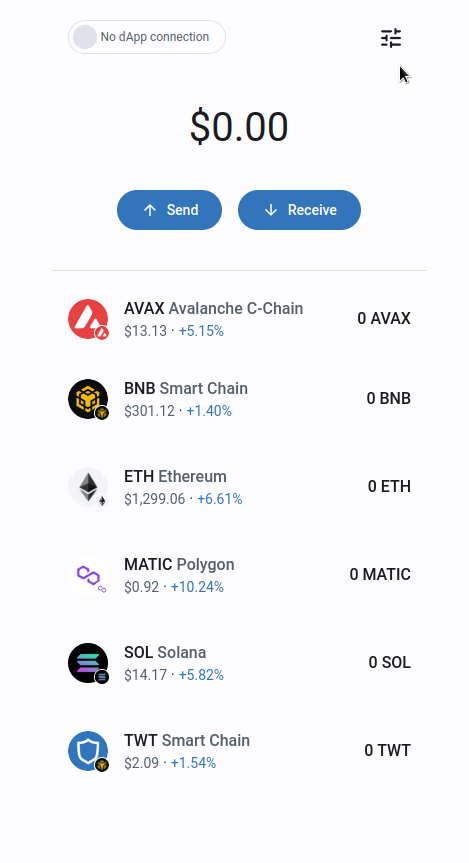Viewport: 469px width, 863px height.
Task: Click the Ethereum diamond logo
Action: tap(88, 487)
